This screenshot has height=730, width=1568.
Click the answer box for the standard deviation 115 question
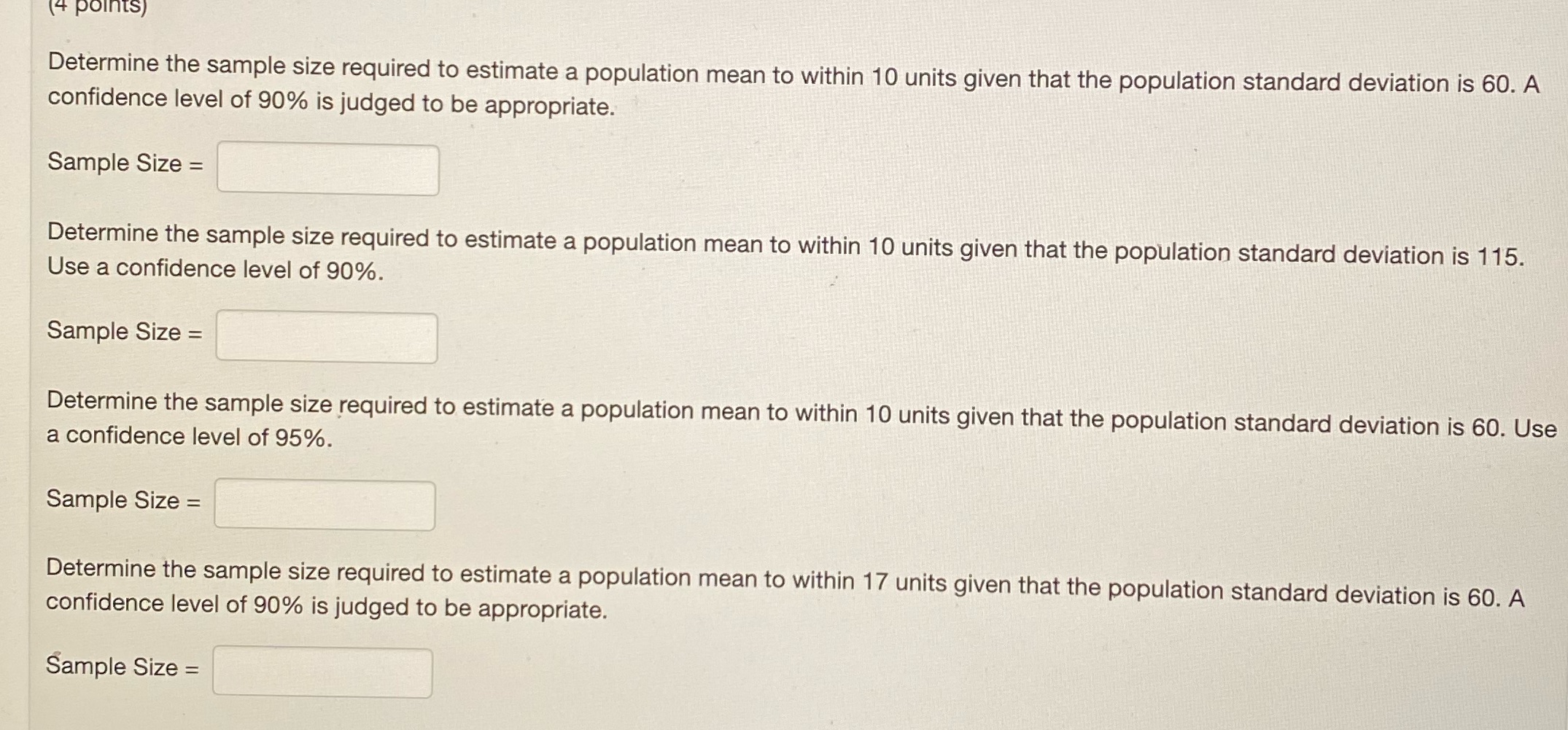pos(326,337)
